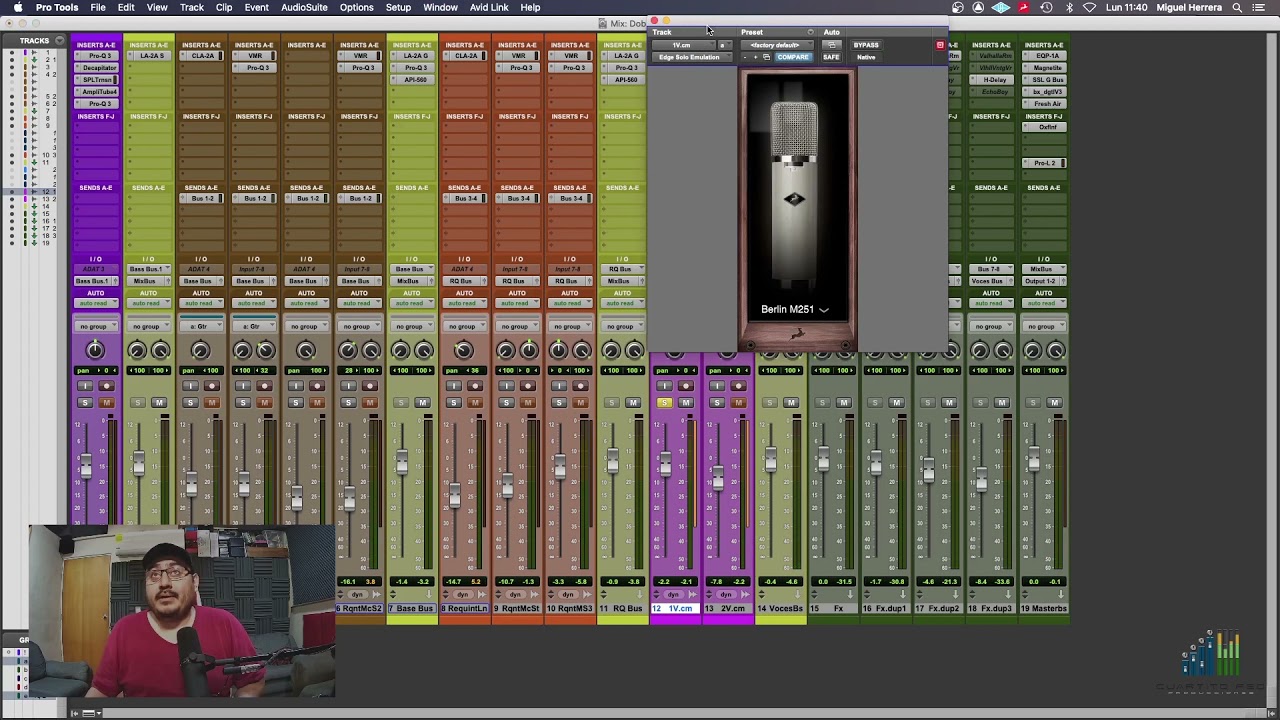Mute the RQ Bus track

pyautogui.click(x=632, y=403)
